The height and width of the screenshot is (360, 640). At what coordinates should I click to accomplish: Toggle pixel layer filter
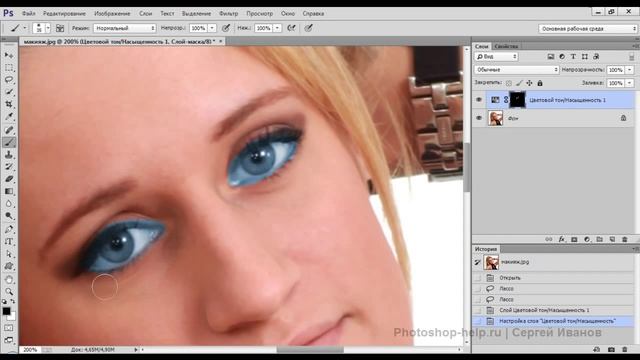pyautogui.click(x=551, y=57)
